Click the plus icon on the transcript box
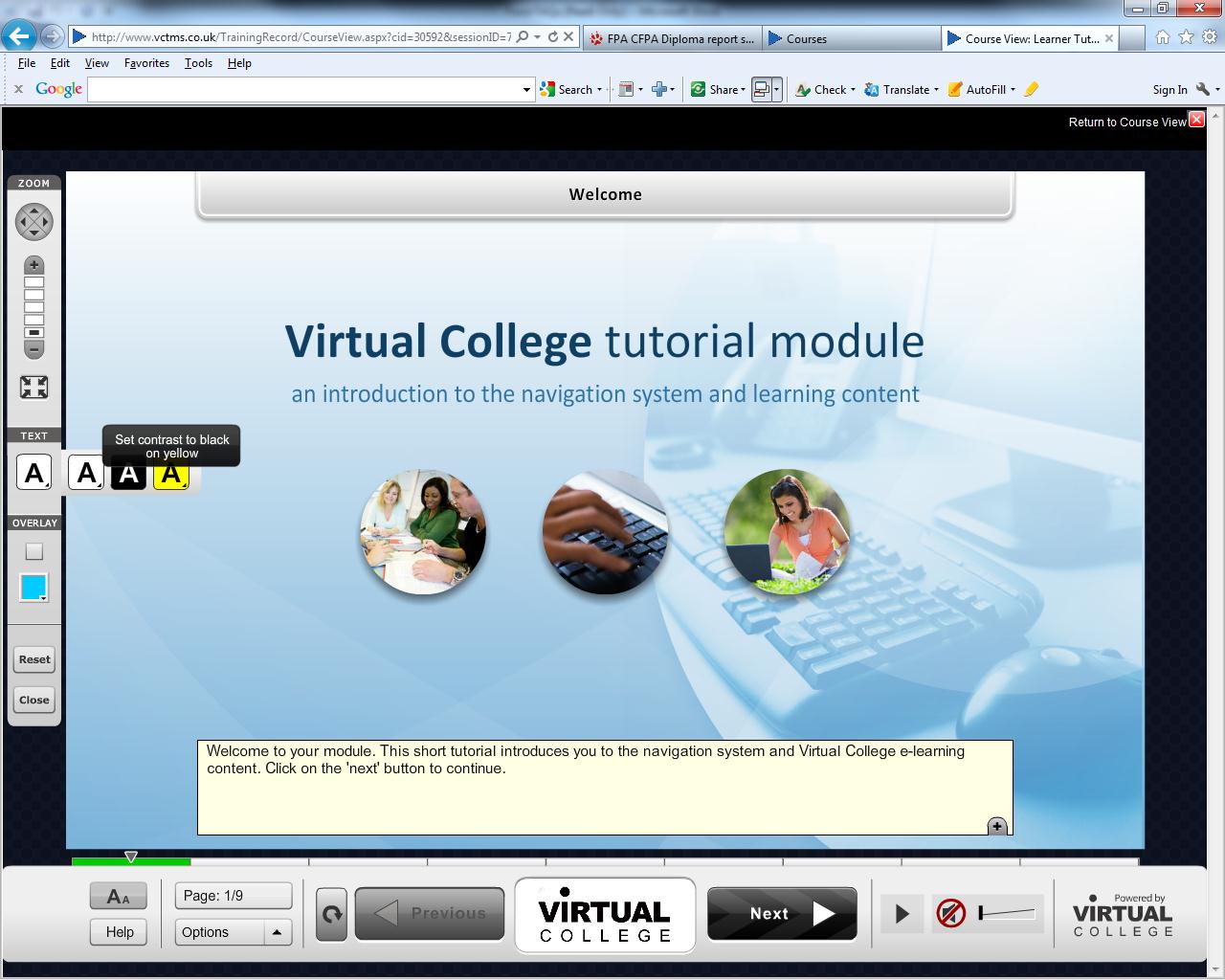This screenshot has width=1225, height=980. 996,825
